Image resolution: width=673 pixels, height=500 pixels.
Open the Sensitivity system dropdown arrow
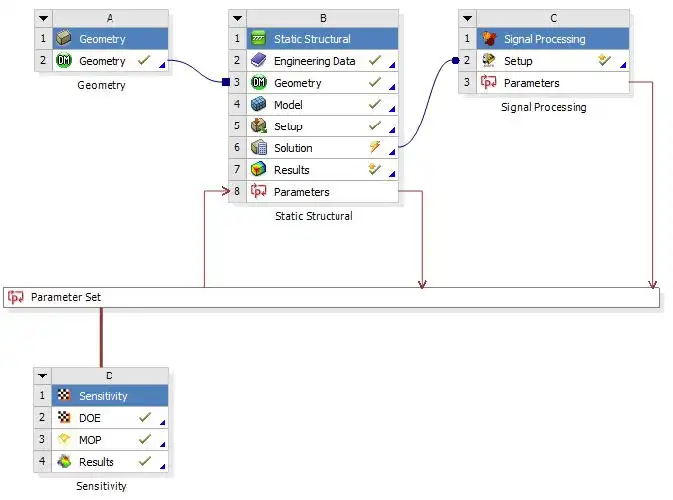coord(42,376)
